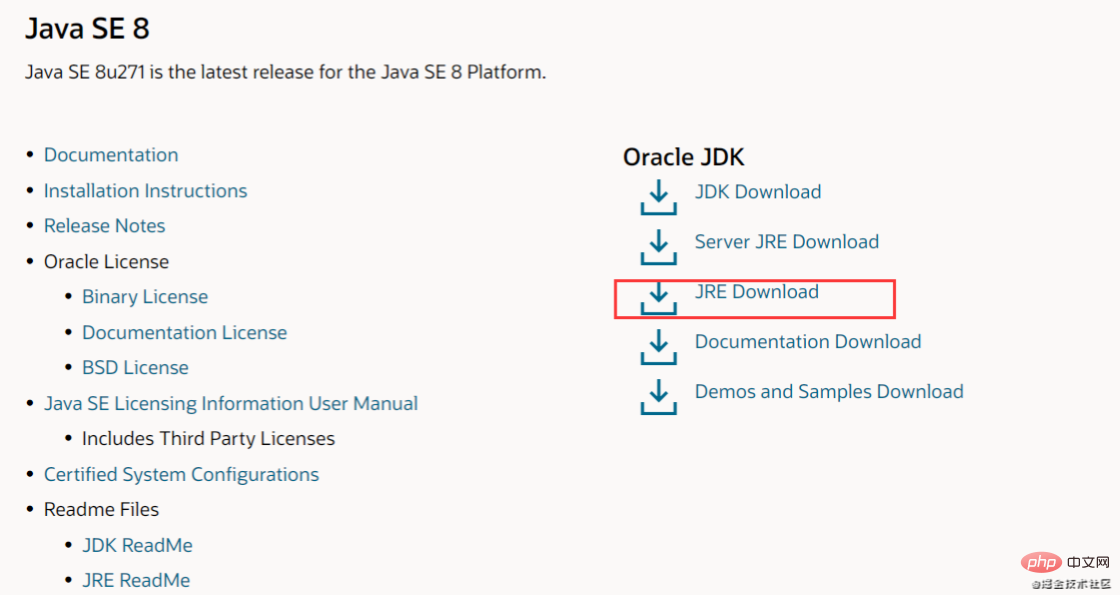Open the JDK ReadMe link

click(x=137, y=546)
